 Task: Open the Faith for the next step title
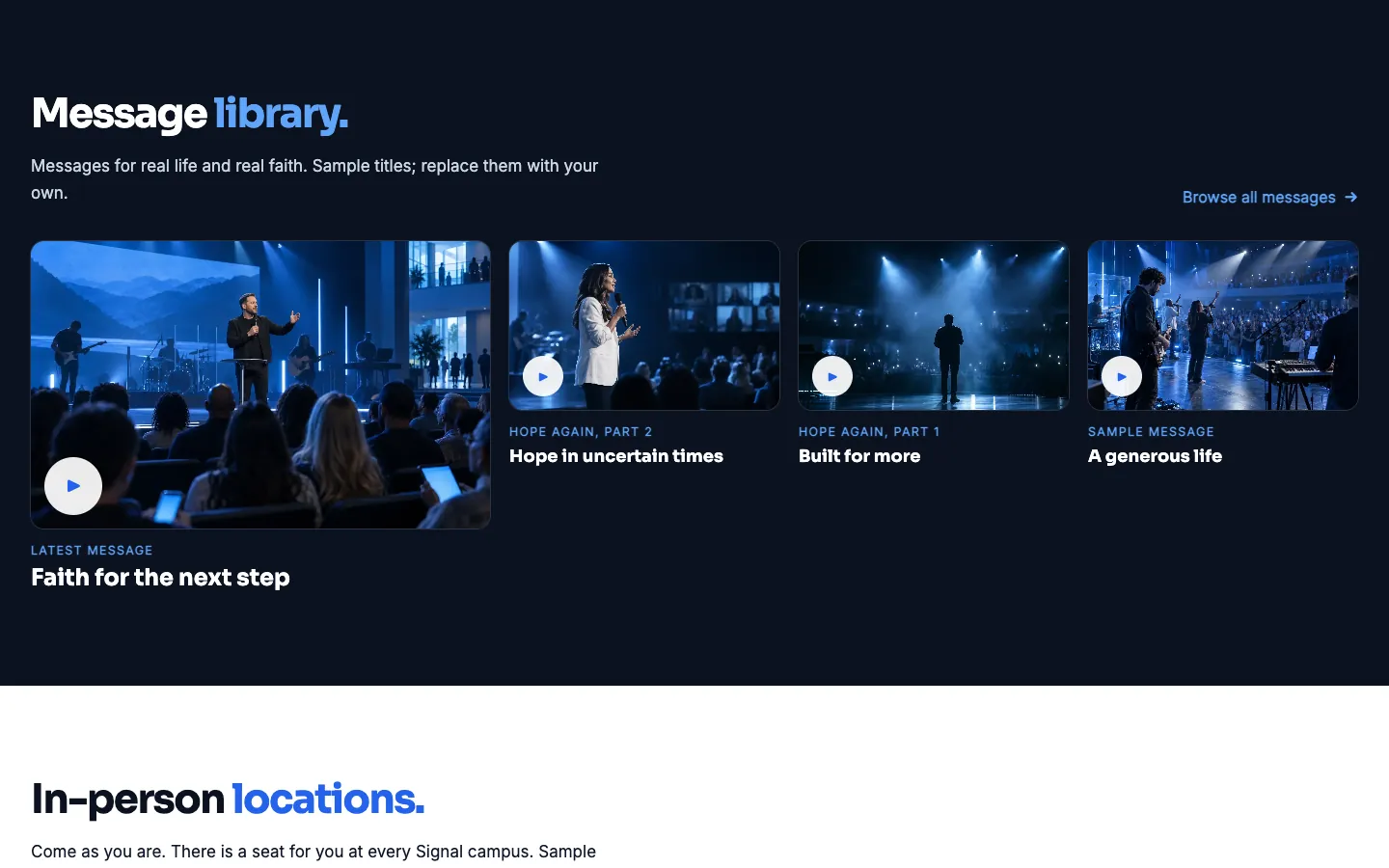point(160,578)
